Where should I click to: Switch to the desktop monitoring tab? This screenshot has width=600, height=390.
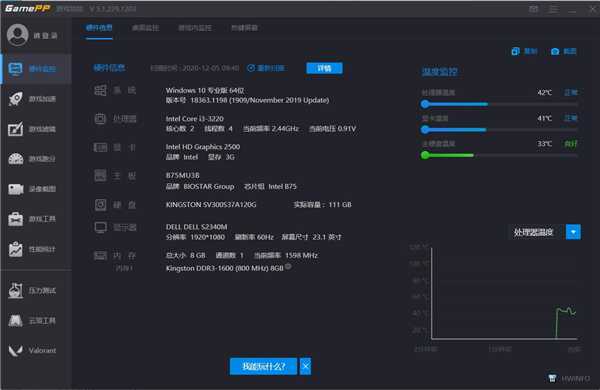coord(145,28)
